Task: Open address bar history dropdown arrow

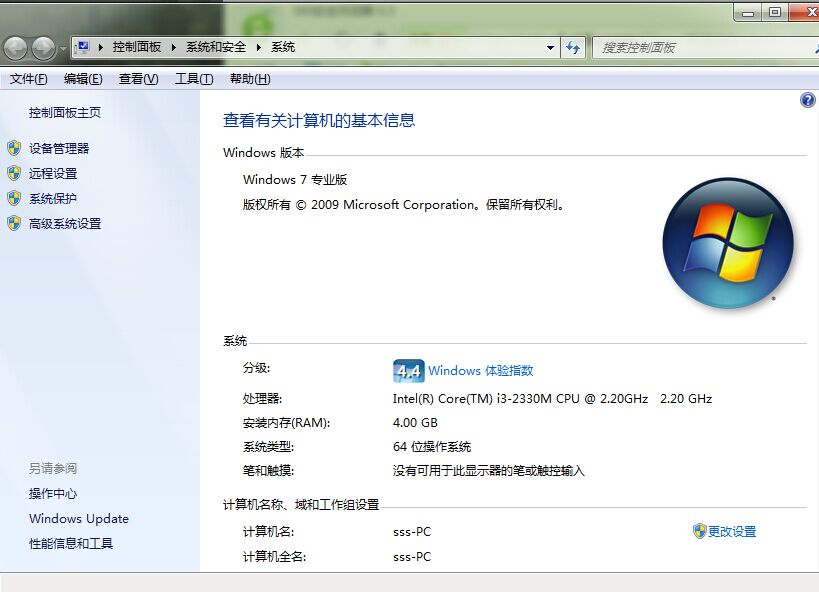Action: [x=550, y=48]
